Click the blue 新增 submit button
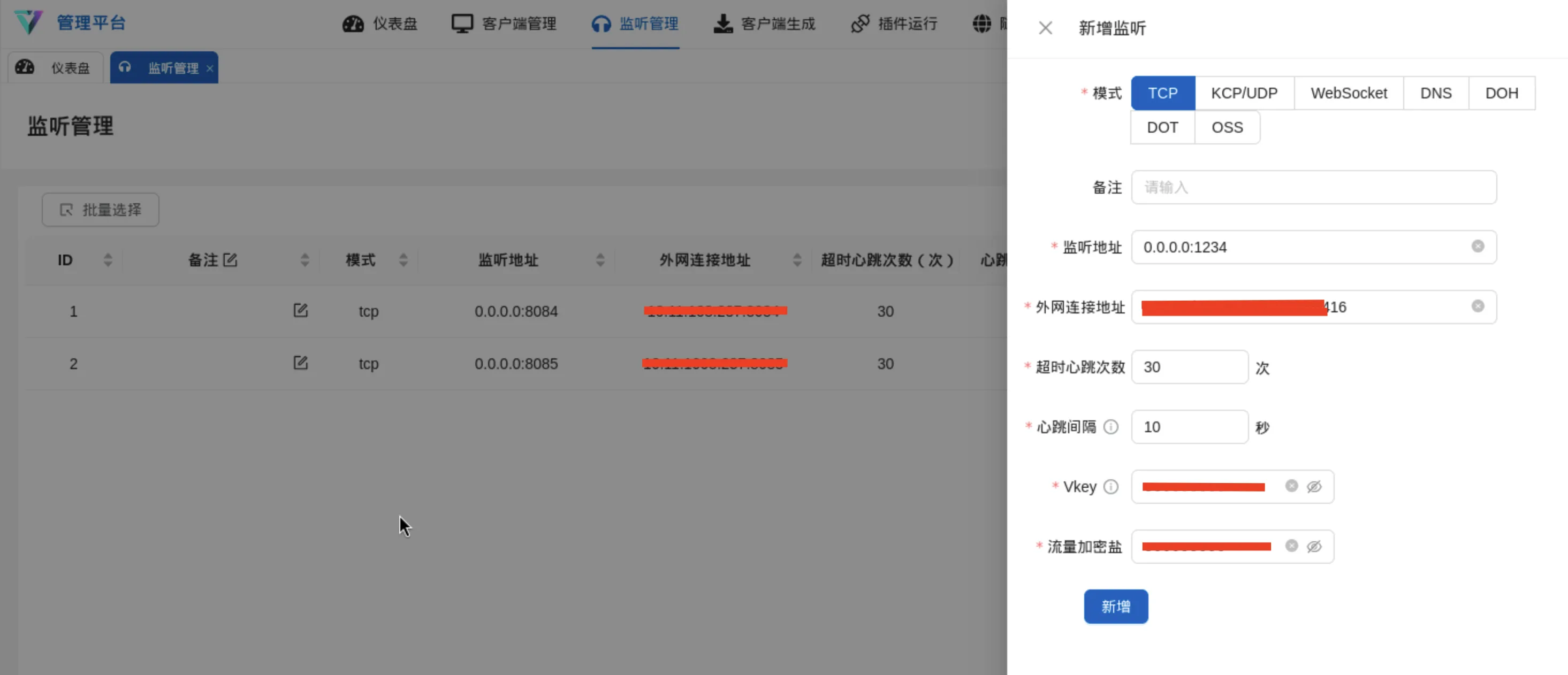 (x=1115, y=607)
